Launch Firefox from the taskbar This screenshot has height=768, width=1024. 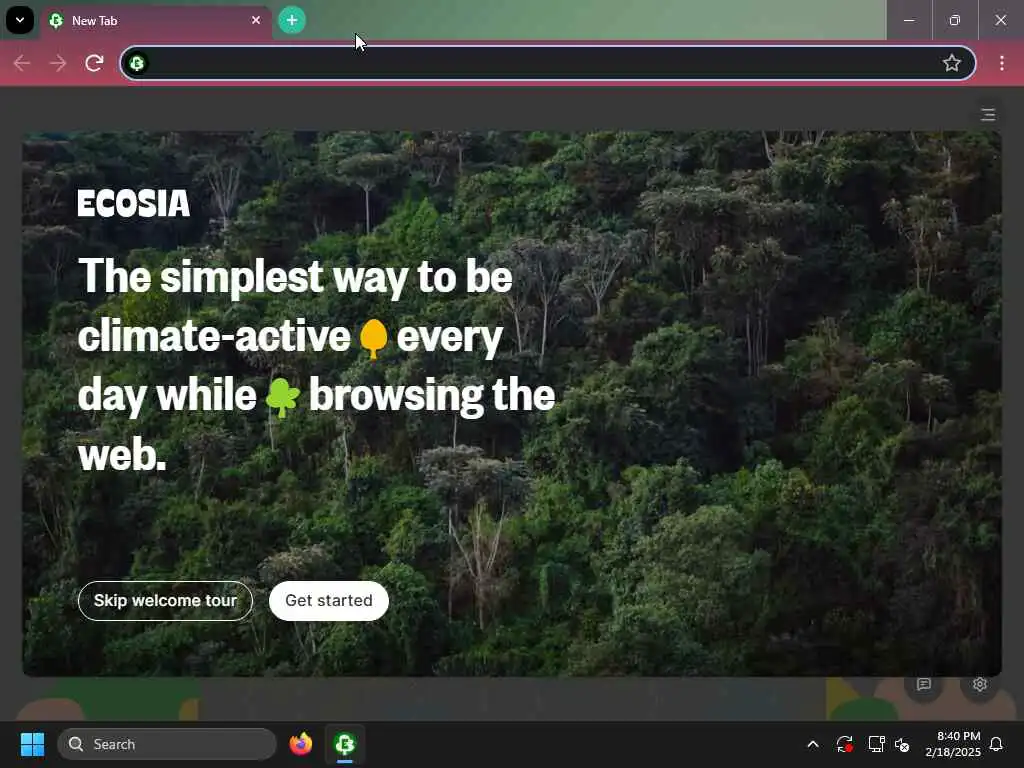tap(301, 744)
